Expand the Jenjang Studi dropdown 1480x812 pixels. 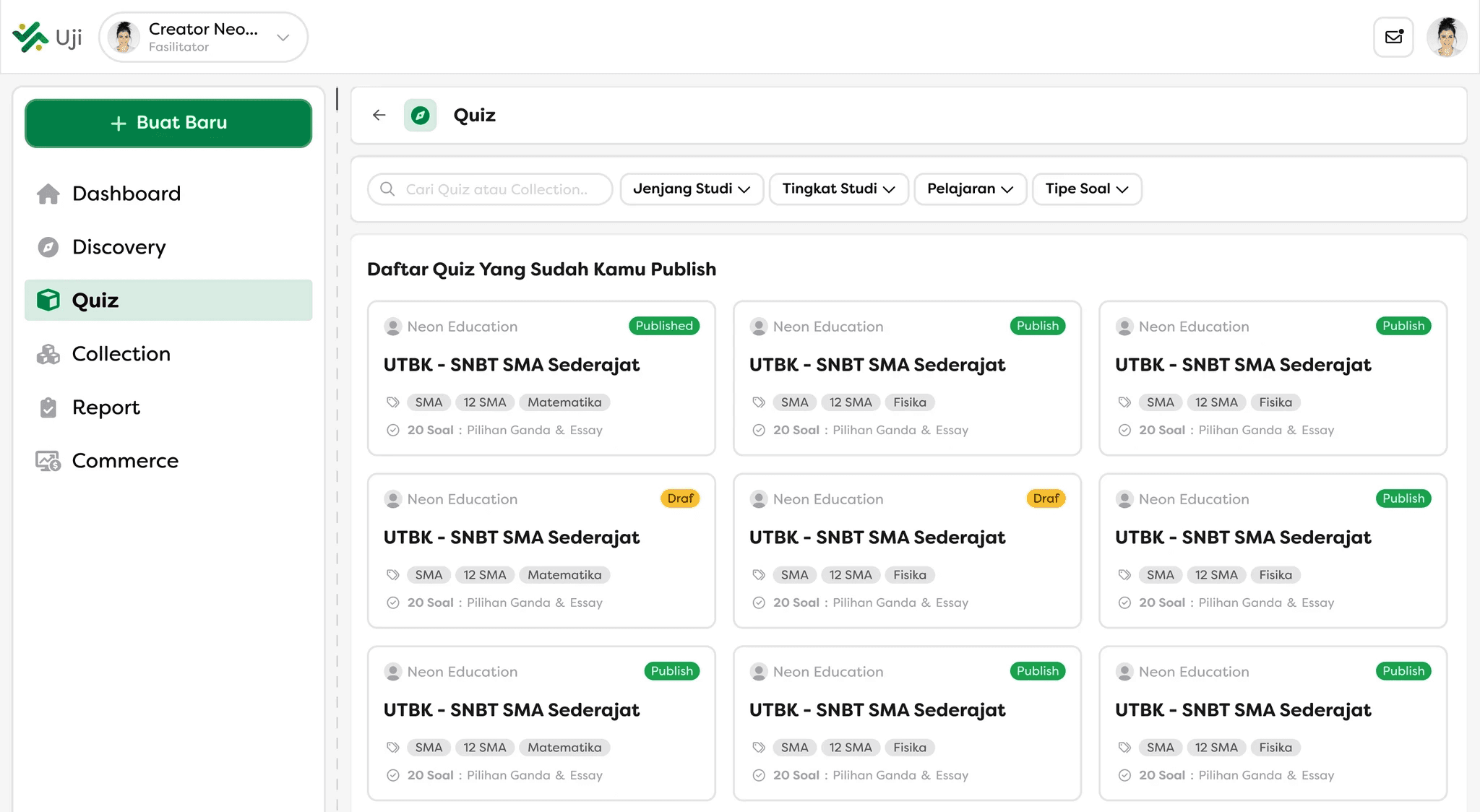(692, 189)
